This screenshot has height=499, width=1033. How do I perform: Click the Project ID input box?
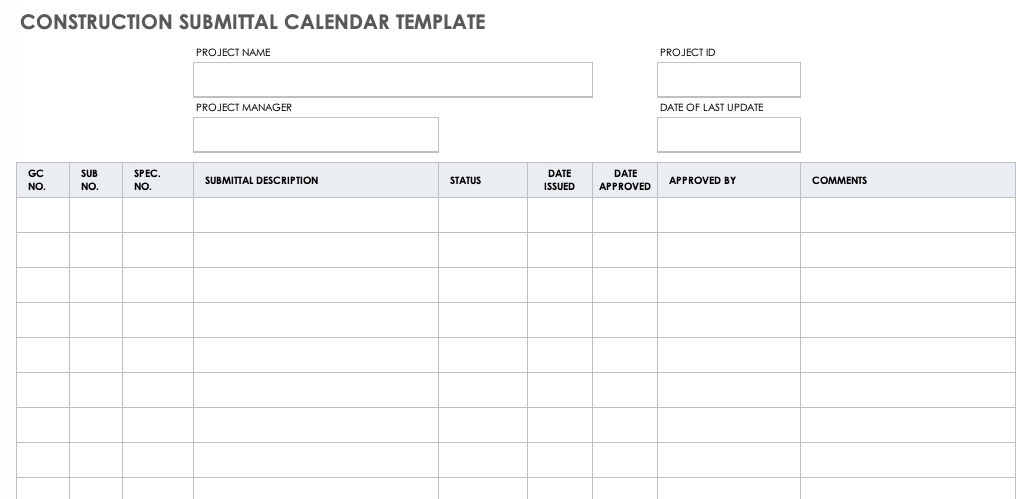tap(728, 80)
